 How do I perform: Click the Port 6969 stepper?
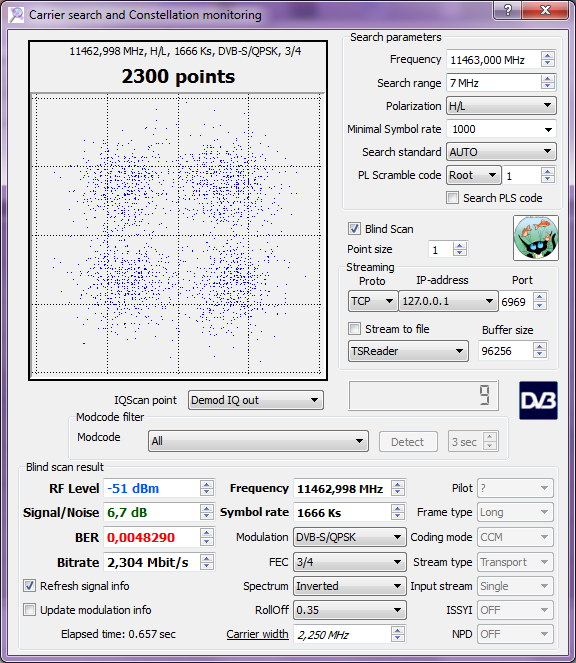point(540,301)
